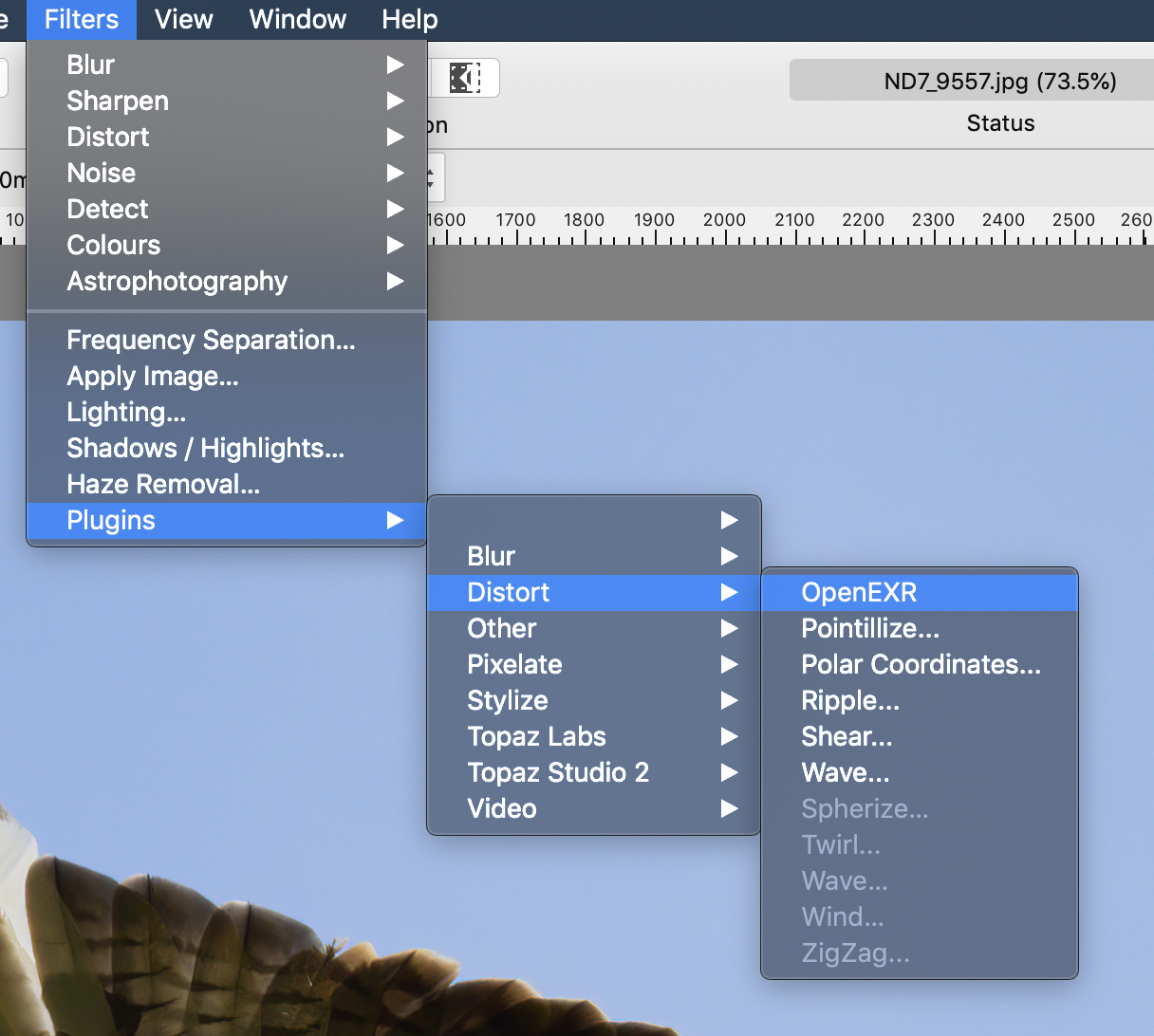This screenshot has height=1036, width=1154.
Task: Click the ND7_9557.jpg document title
Action: coord(999,82)
